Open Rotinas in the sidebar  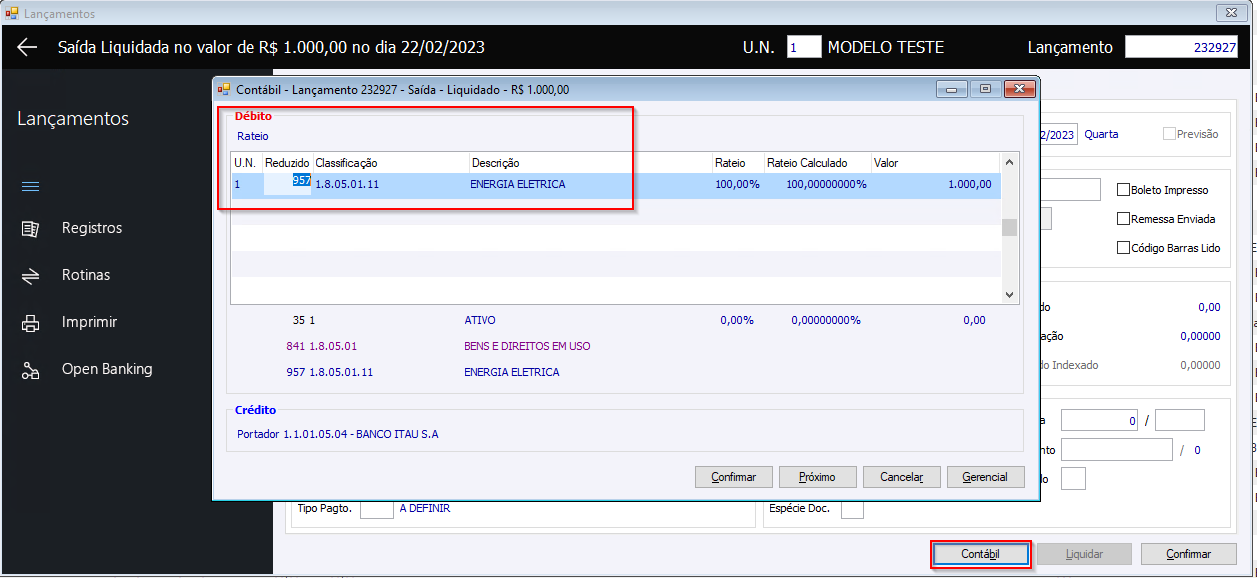[86, 275]
